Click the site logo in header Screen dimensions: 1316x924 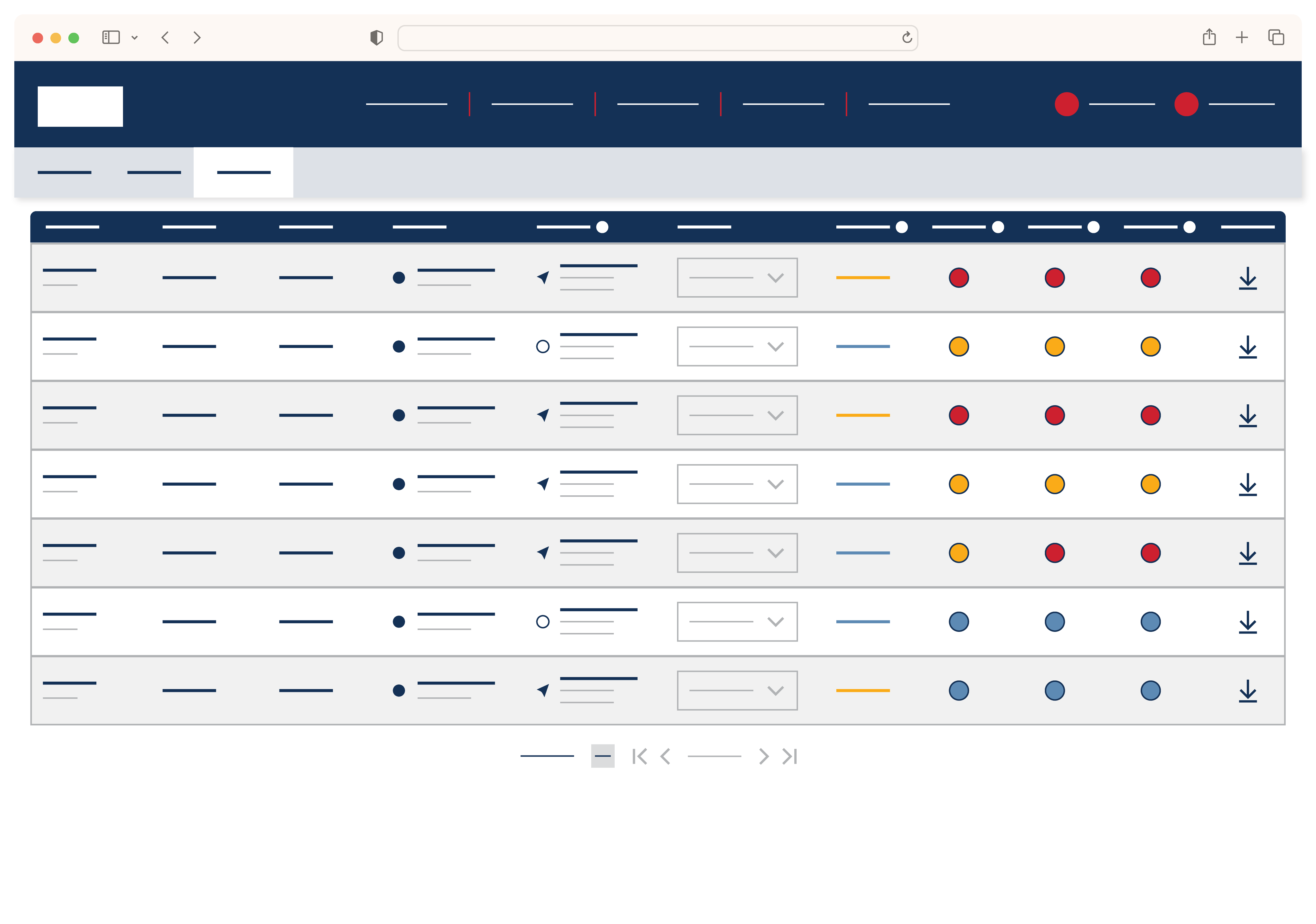click(80, 107)
